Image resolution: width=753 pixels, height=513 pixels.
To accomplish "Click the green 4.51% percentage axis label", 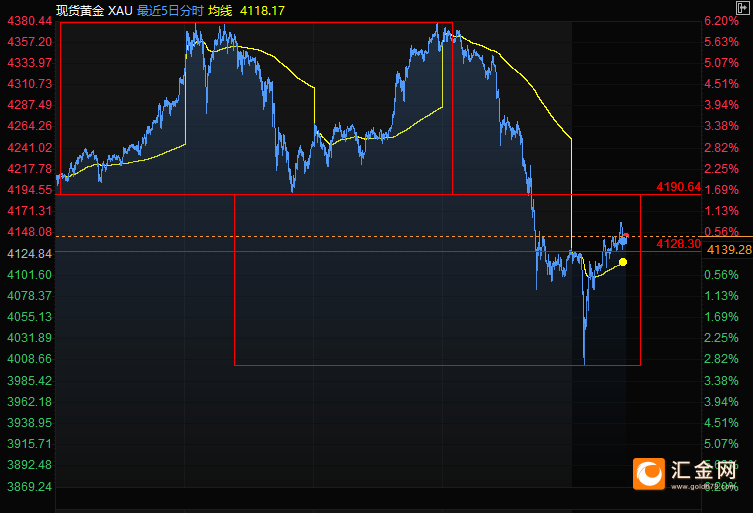I will [721, 423].
